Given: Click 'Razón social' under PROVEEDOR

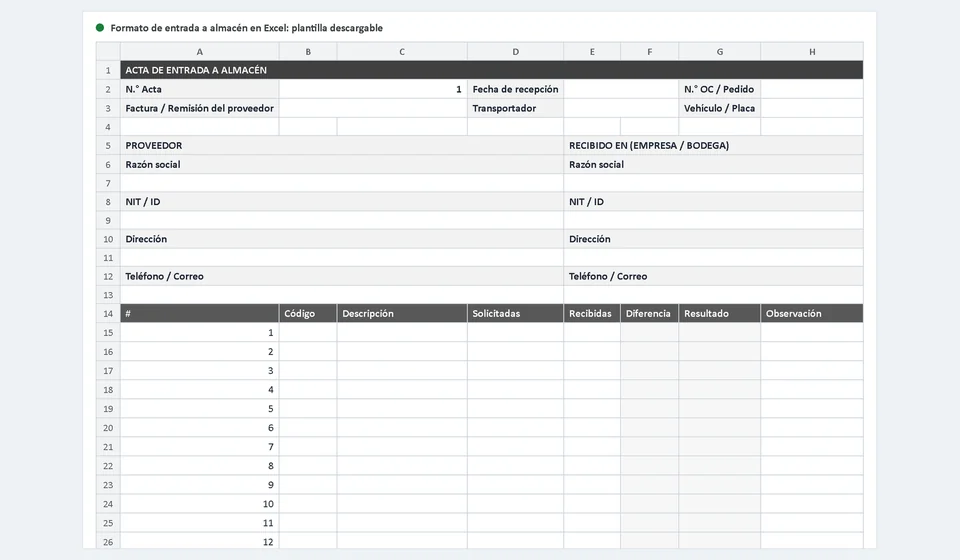Looking at the screenshot, I should point(342,165).
